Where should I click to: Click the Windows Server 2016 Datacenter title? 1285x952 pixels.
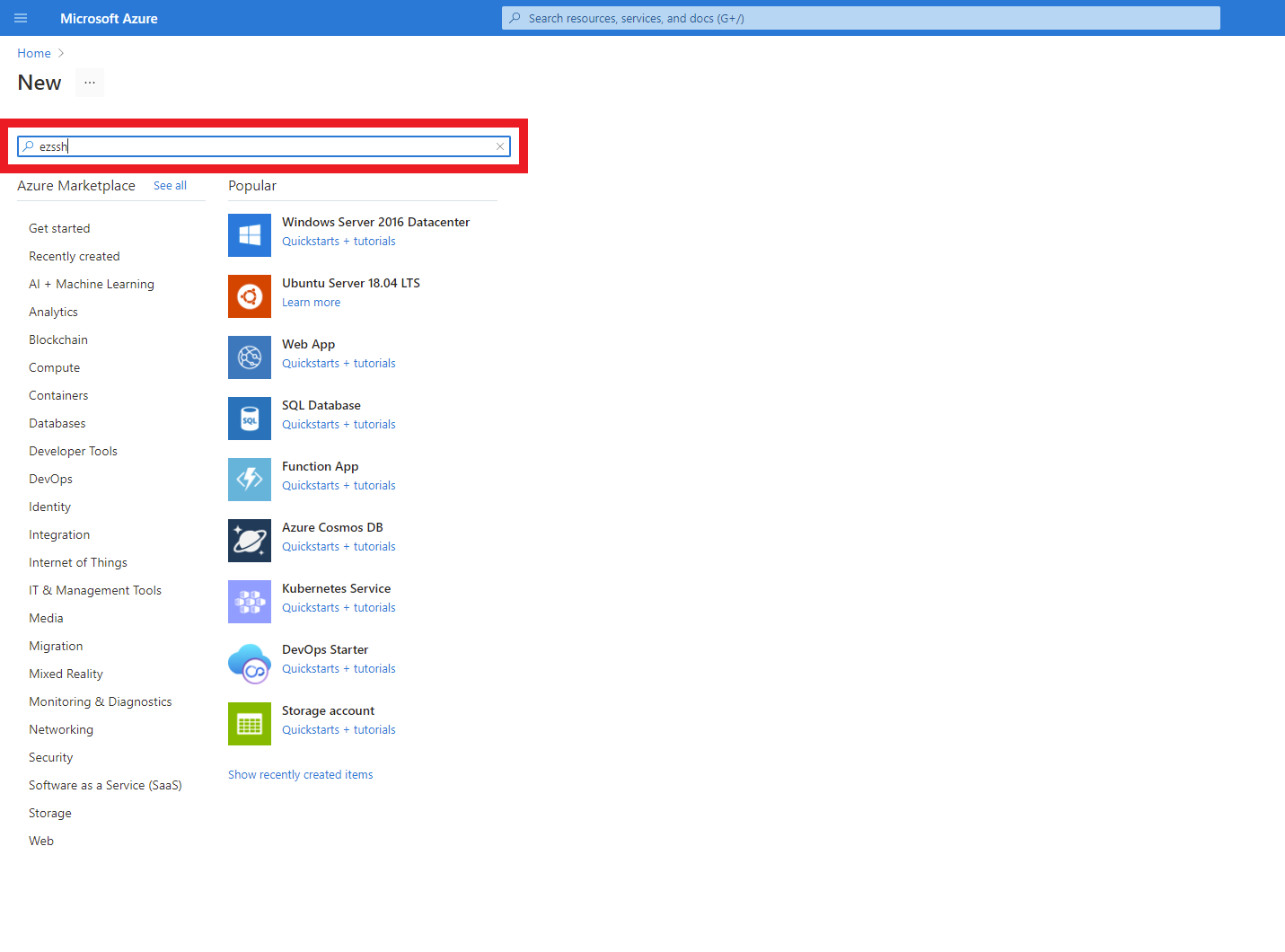point(375,222)
